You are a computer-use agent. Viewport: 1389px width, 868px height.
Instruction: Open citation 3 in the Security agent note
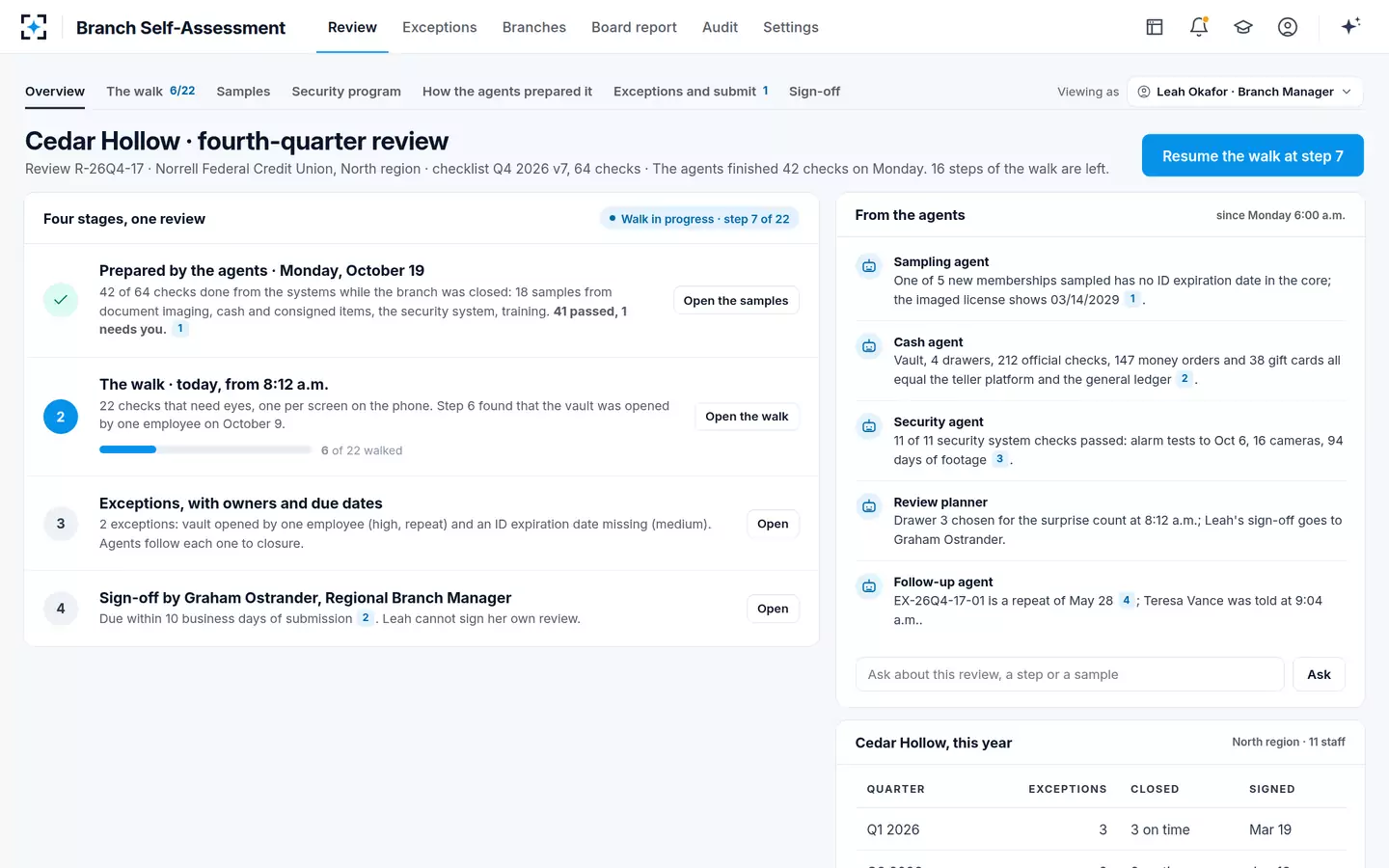[999, 459]
